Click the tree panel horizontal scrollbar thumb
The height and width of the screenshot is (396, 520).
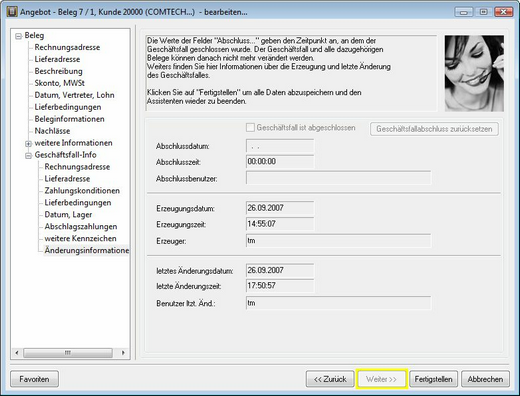(68, 353)
